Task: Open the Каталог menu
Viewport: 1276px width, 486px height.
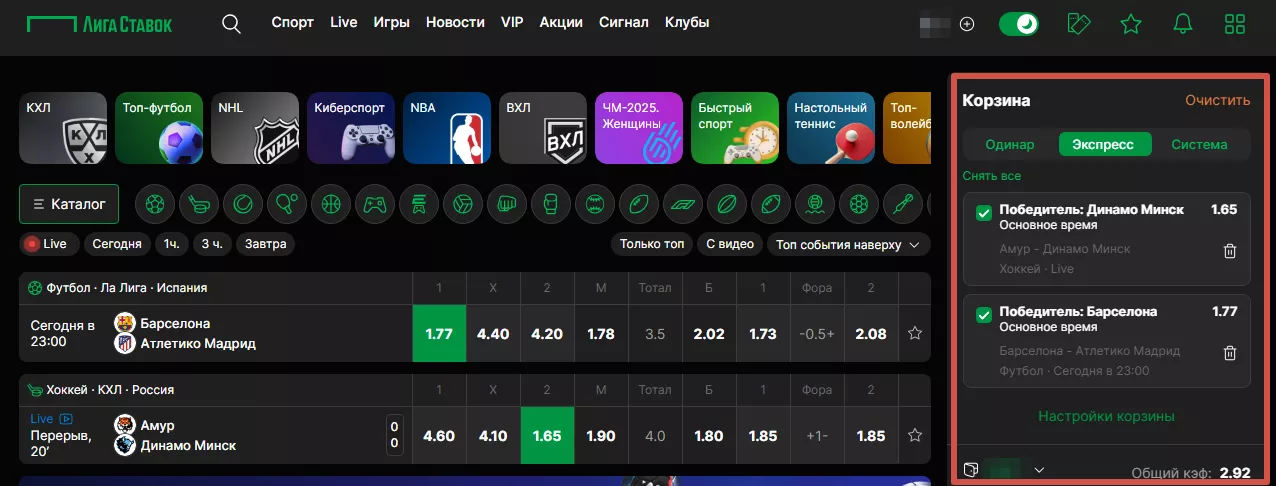Action: click(69, 204)
